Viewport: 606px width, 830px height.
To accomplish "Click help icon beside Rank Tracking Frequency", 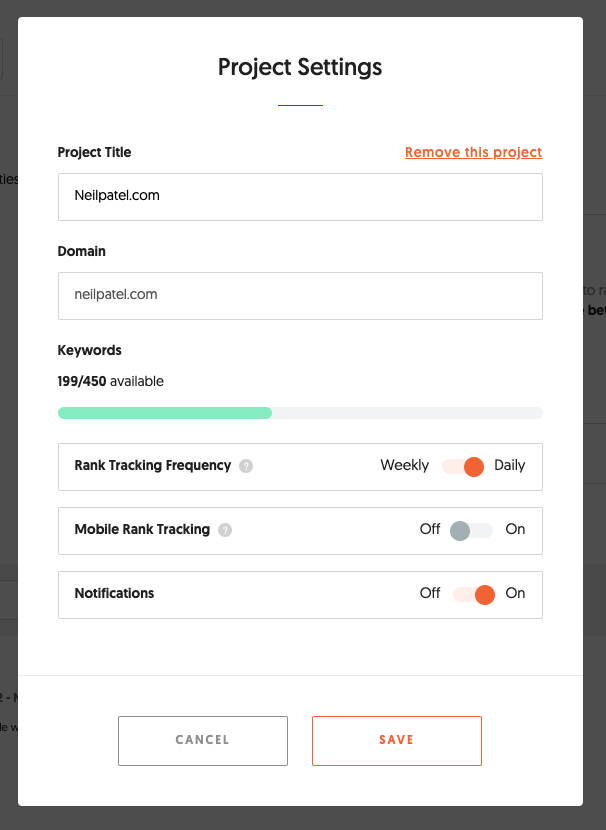I will tap(246, 466).
